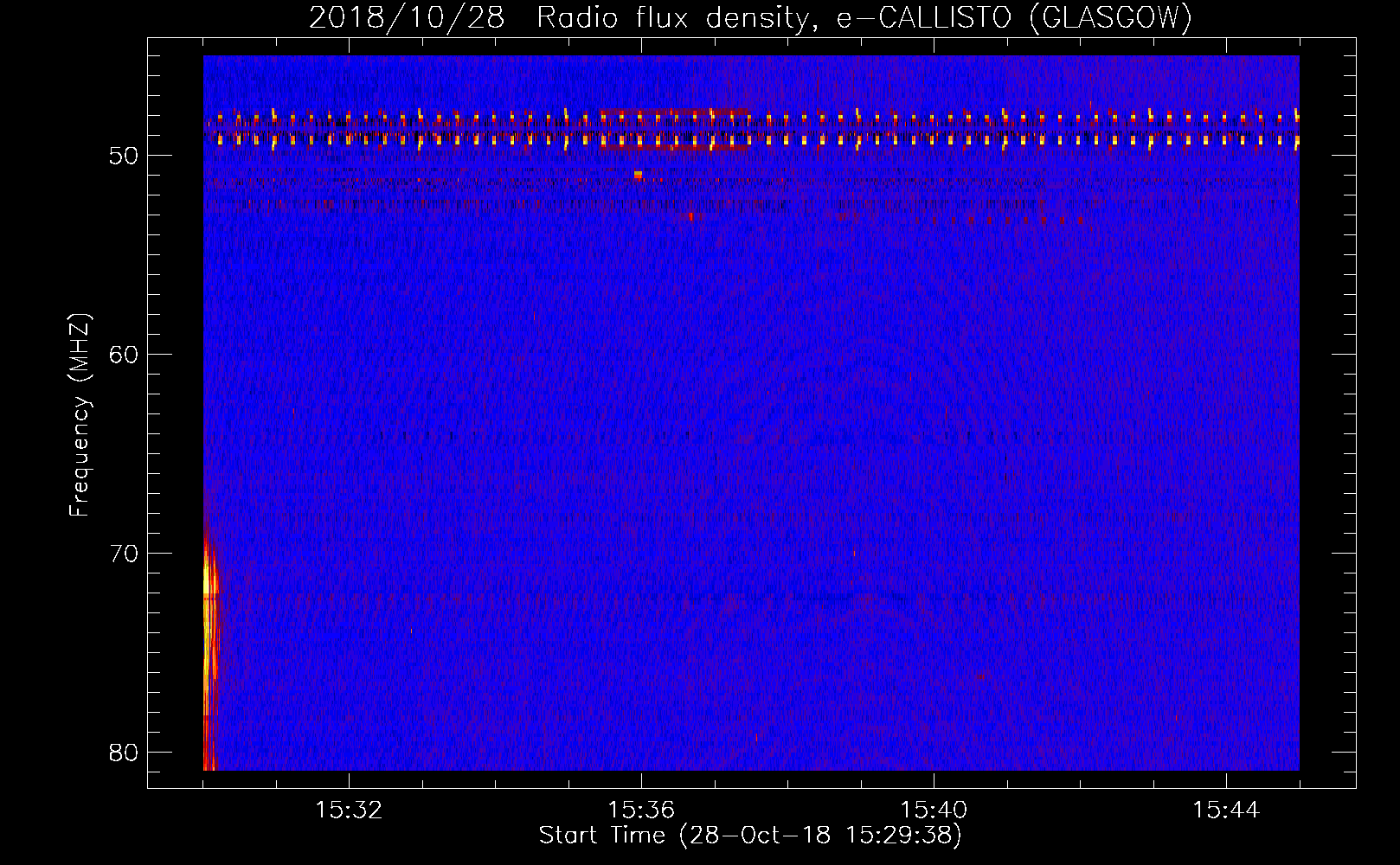The height and width of the screenshot is (865, 1400).
Task: Click the 70 MHz frequency tick label
Action: pyautogui.click(x=124, y=554)
